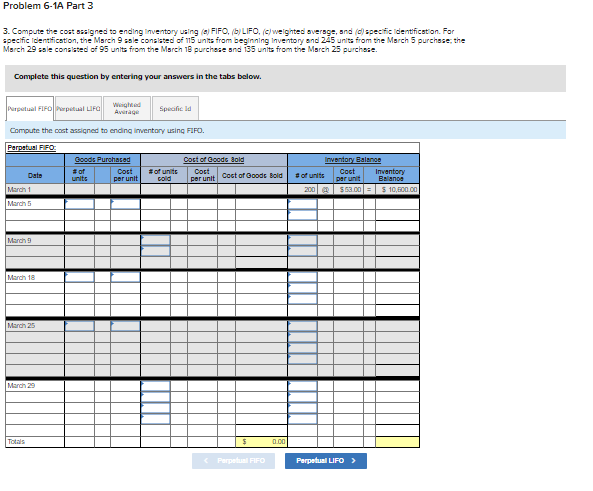Click March 5 purchase cost per unit field
Image resolution: width=593 pixels, height=491 pixels.
pyautogui.click(x=125, y=204)
